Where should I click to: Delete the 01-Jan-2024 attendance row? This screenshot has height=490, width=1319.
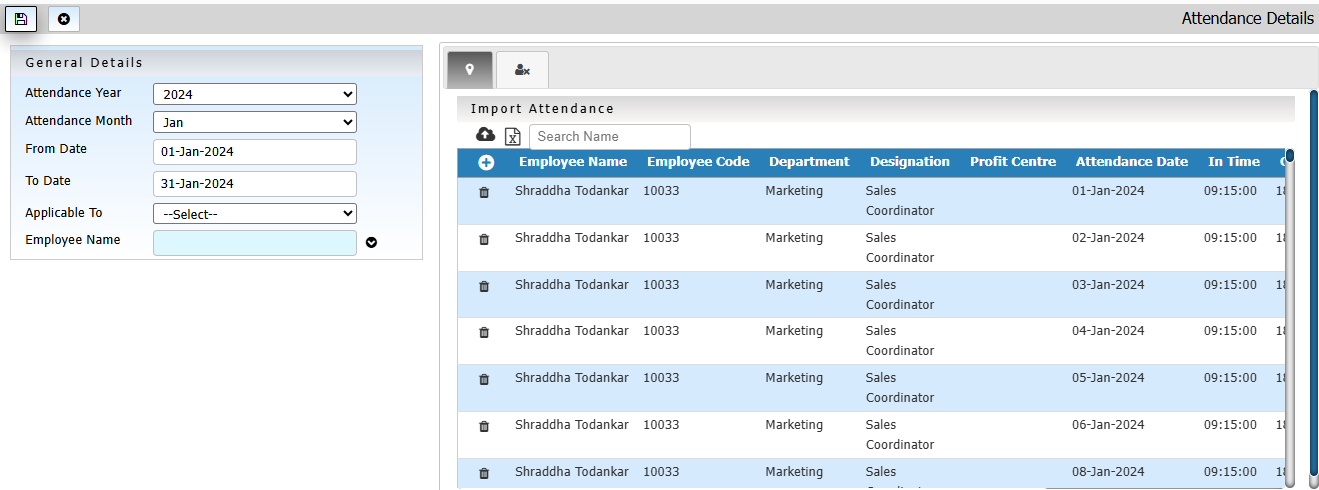pyautogui.click(x=484, y=192)
